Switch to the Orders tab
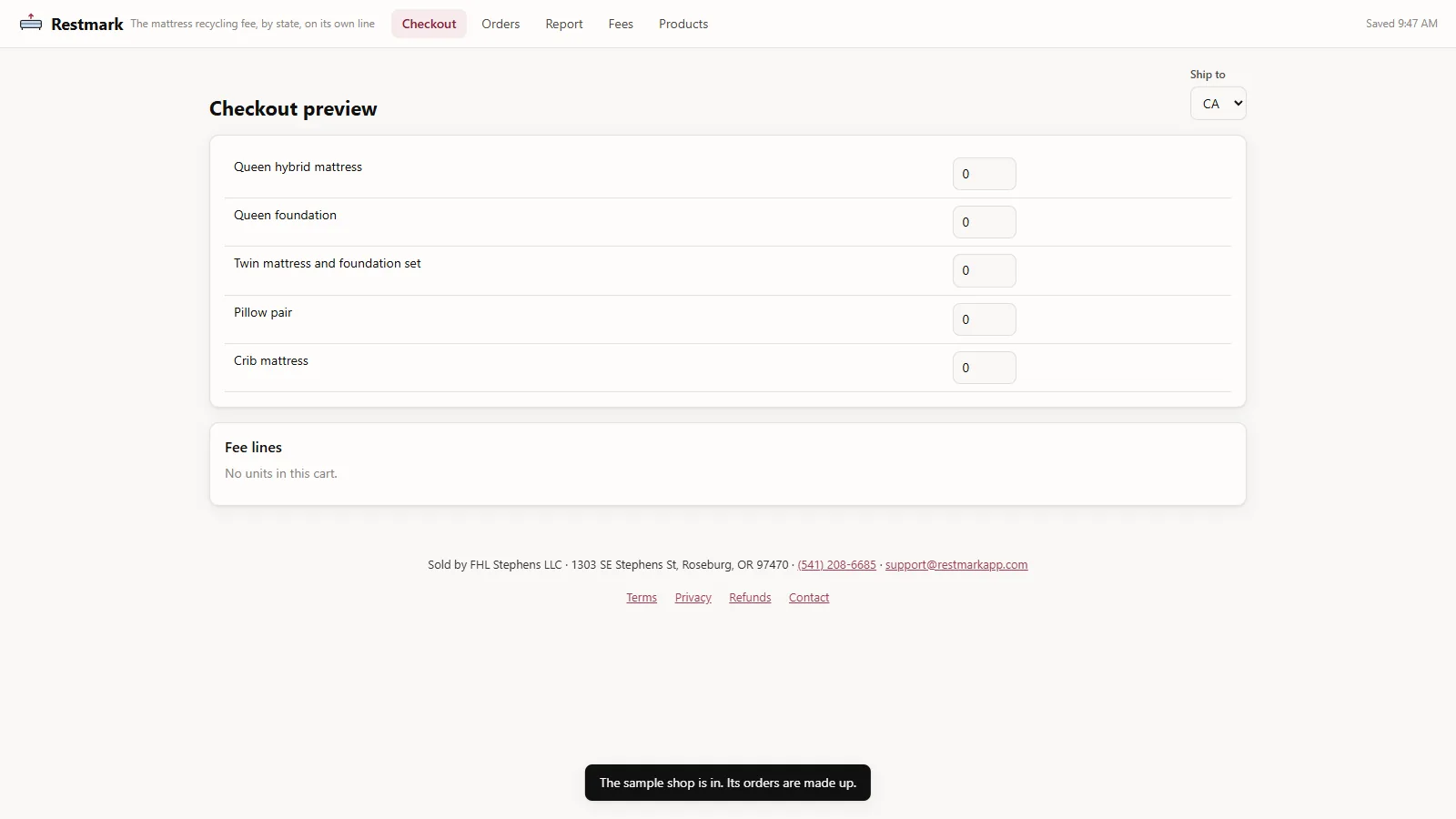 coord(500,24)
